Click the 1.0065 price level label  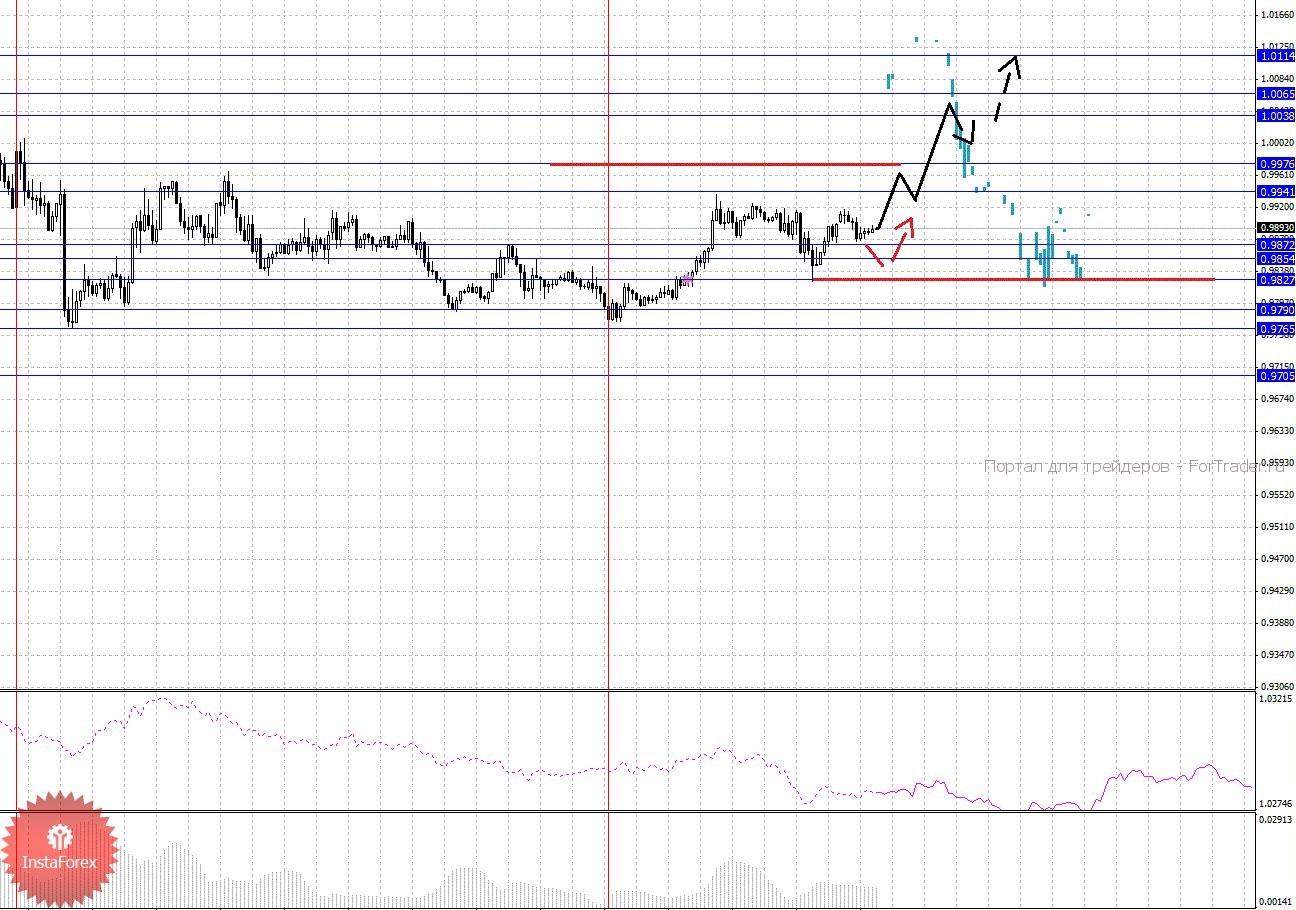[x=1276, y=94]
